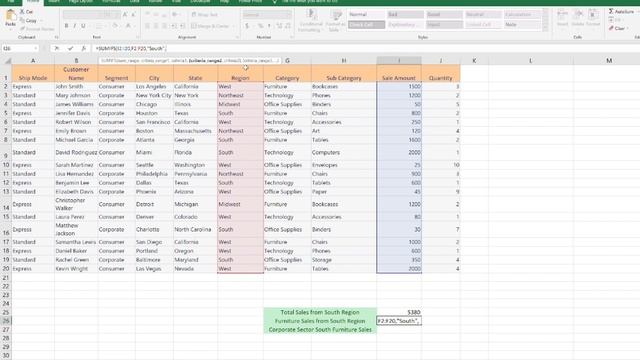Screen dimensions: 640x360
Task: Click the Region header cell
Action: tap(240, 73)
